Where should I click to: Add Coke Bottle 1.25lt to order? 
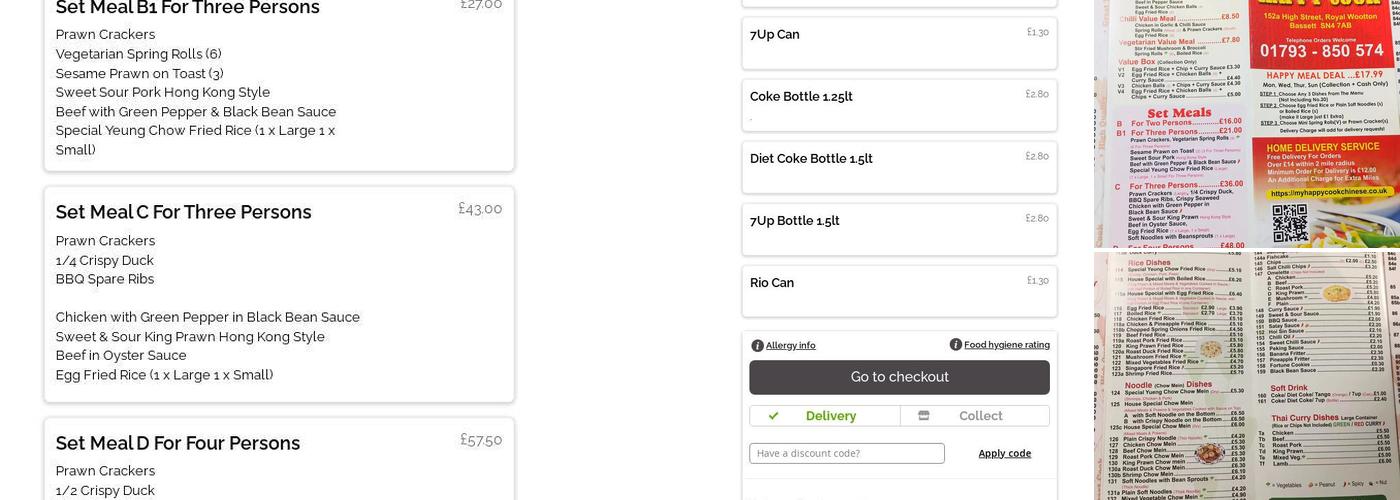pos(899,105)
